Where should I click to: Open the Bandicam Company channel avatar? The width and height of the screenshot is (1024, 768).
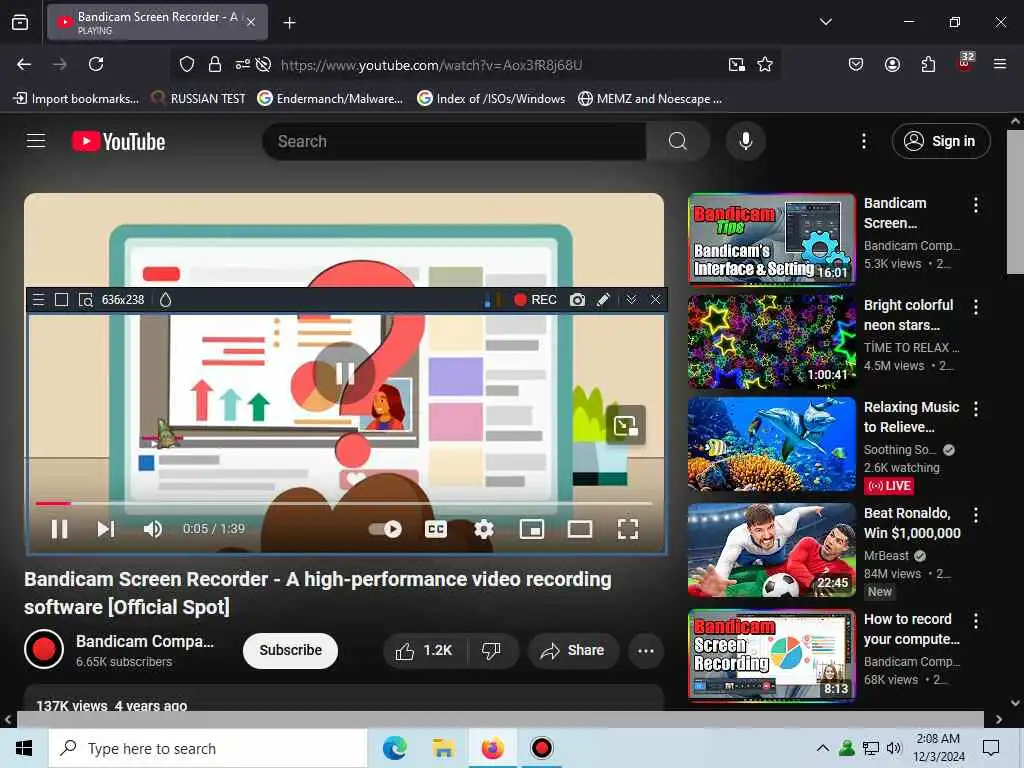click(44, 649)
